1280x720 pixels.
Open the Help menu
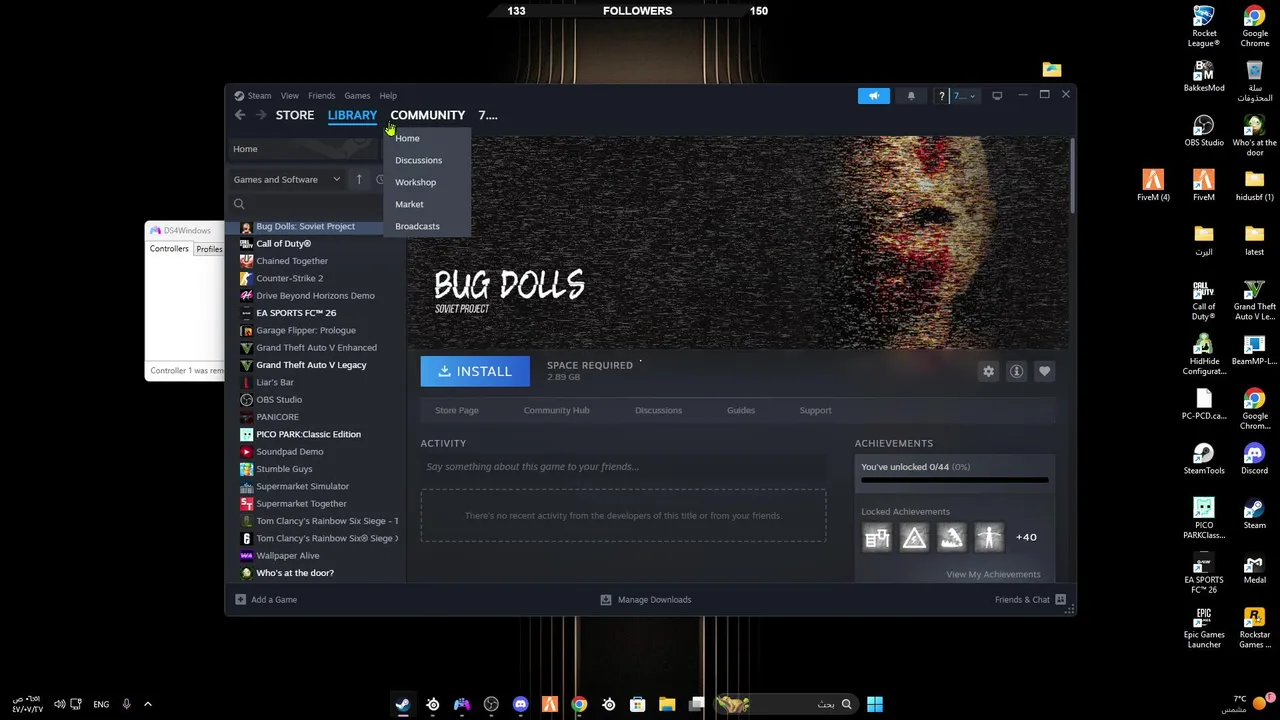click(388, 96)
